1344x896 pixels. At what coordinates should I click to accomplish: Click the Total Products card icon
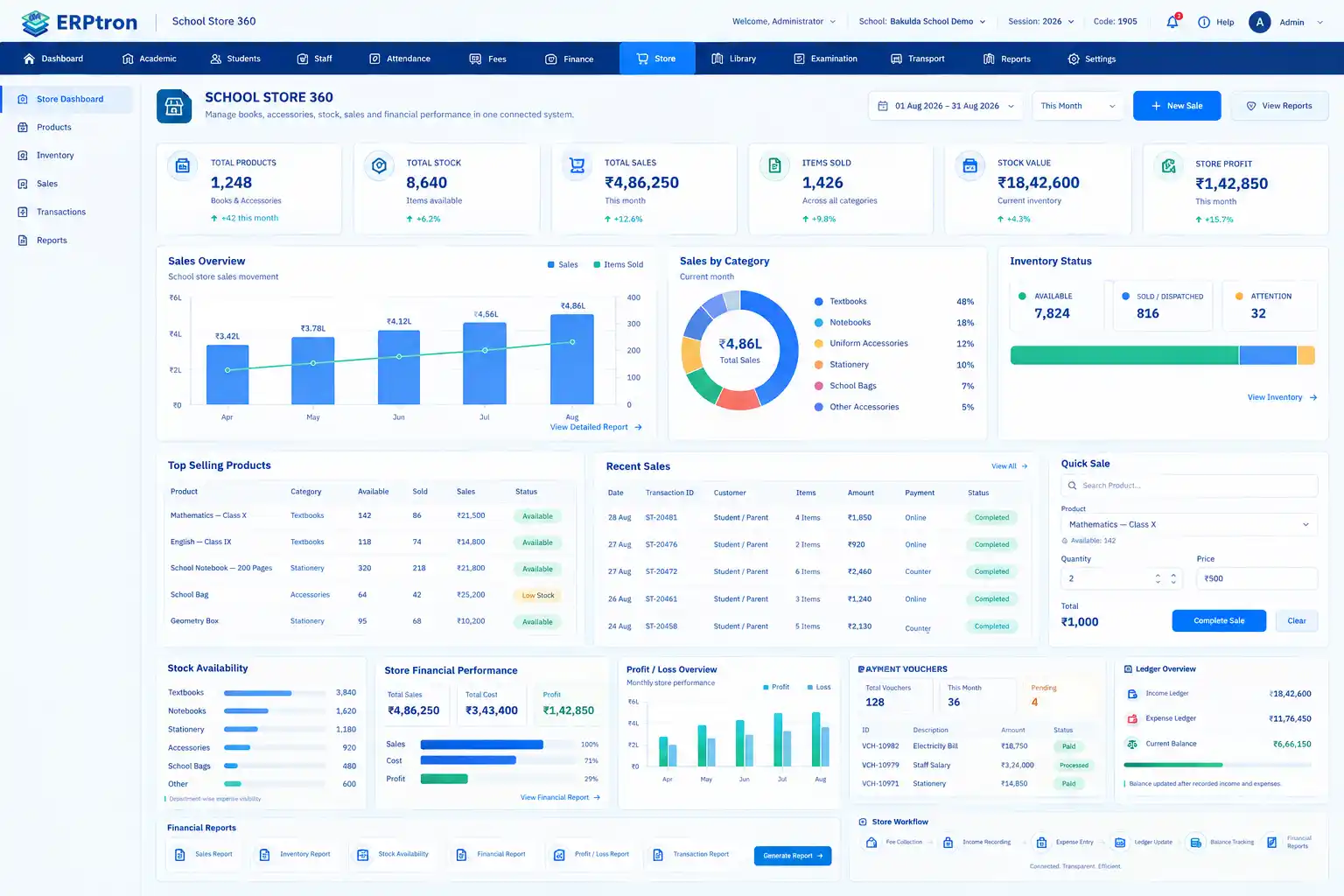click(183, 165)
